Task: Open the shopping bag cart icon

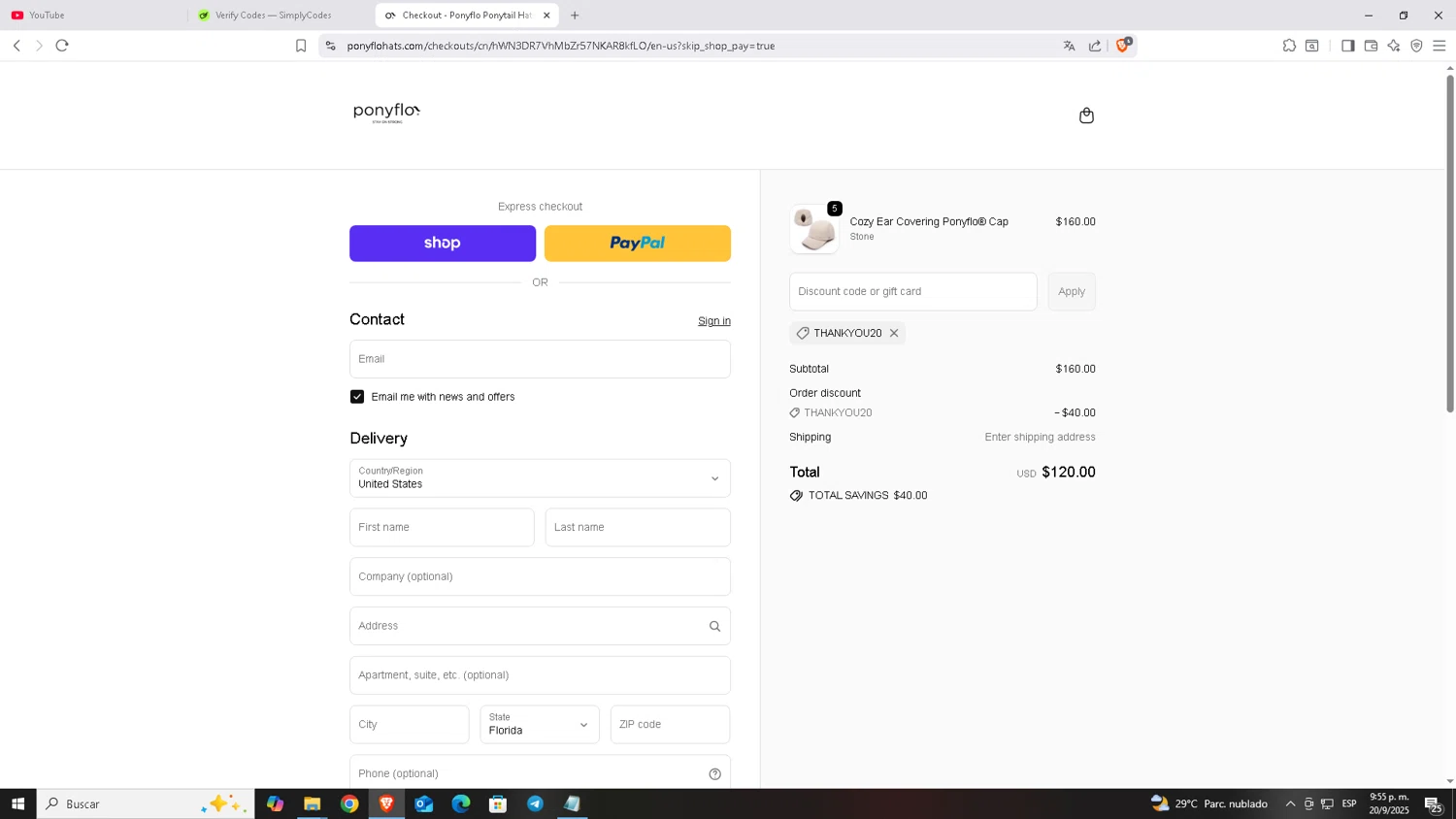Action: (x=1086, y=115)
